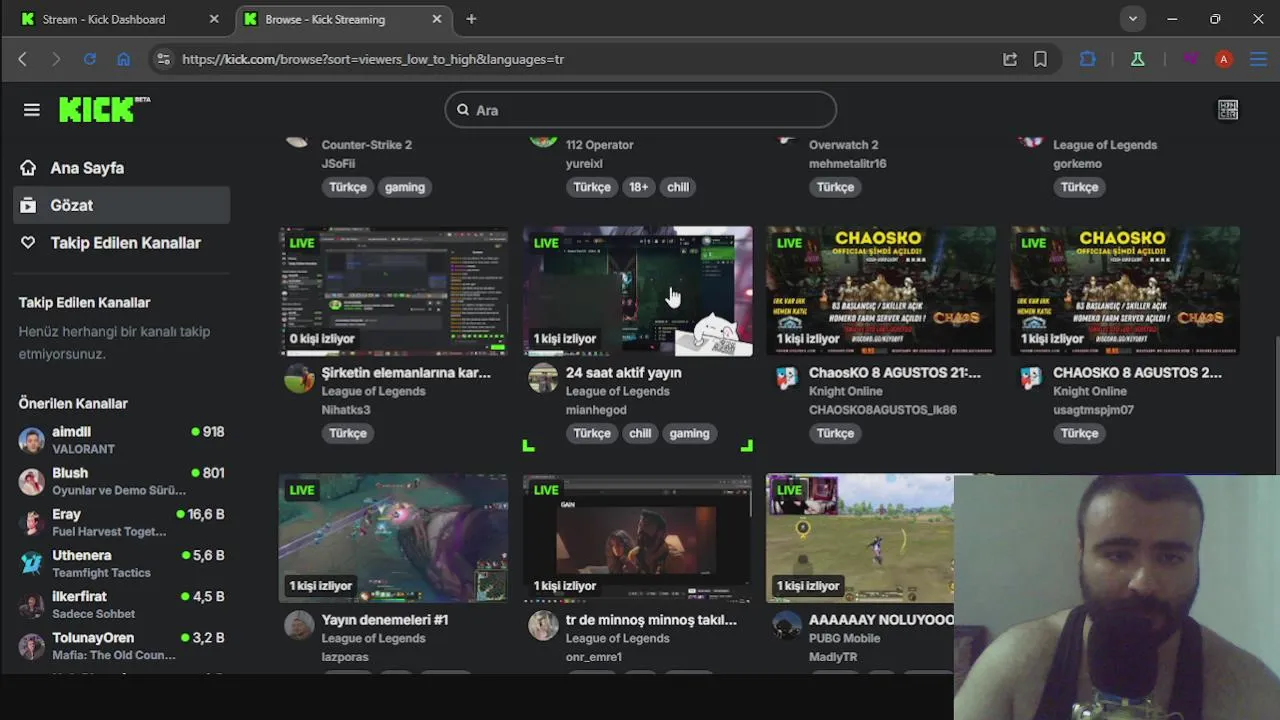This screenshot has width=1280, height=720.
Task: Click the search magnifier icon
Action: point(463,110)
